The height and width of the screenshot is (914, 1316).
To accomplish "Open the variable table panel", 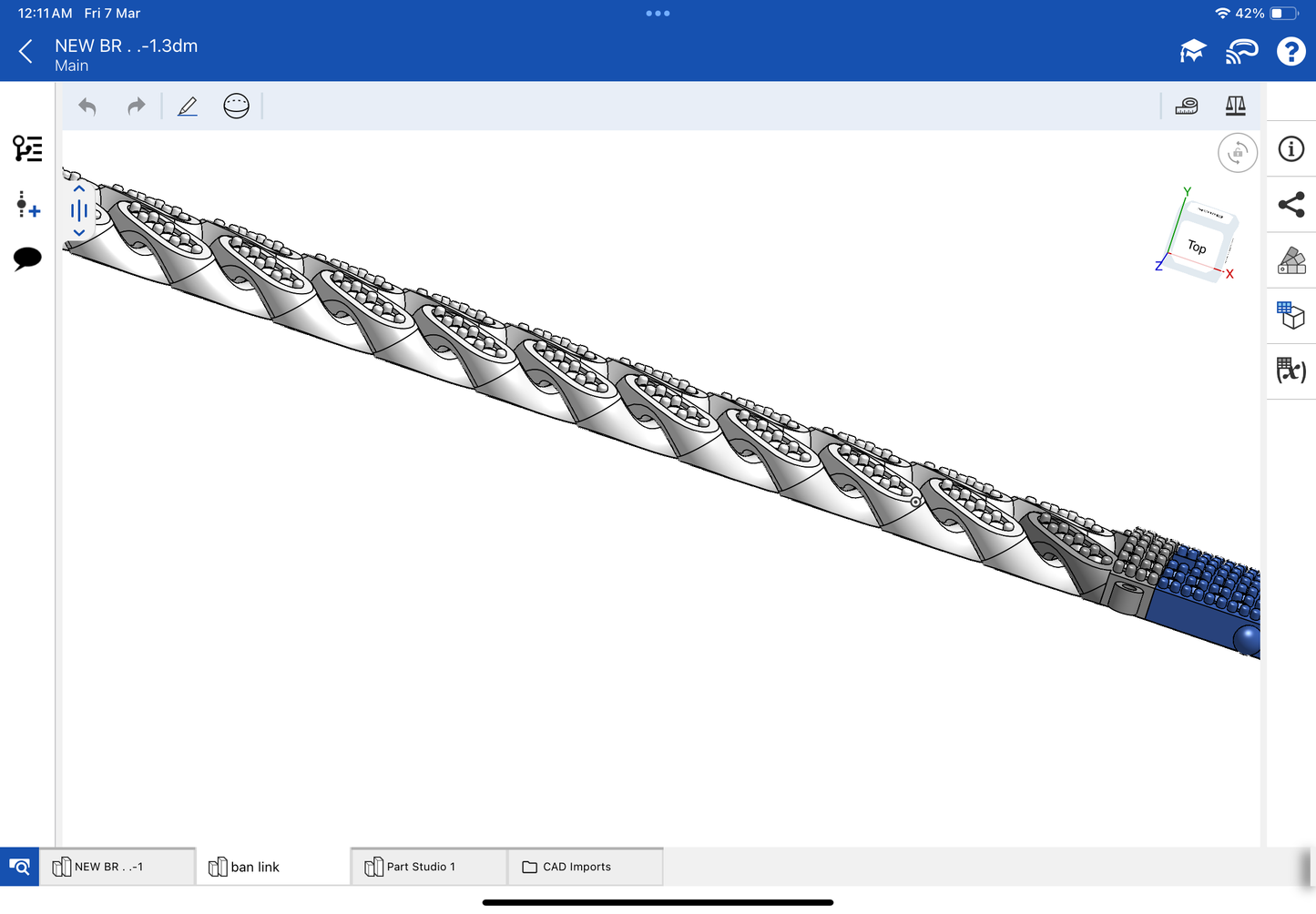I will [x=1290, y=371].
